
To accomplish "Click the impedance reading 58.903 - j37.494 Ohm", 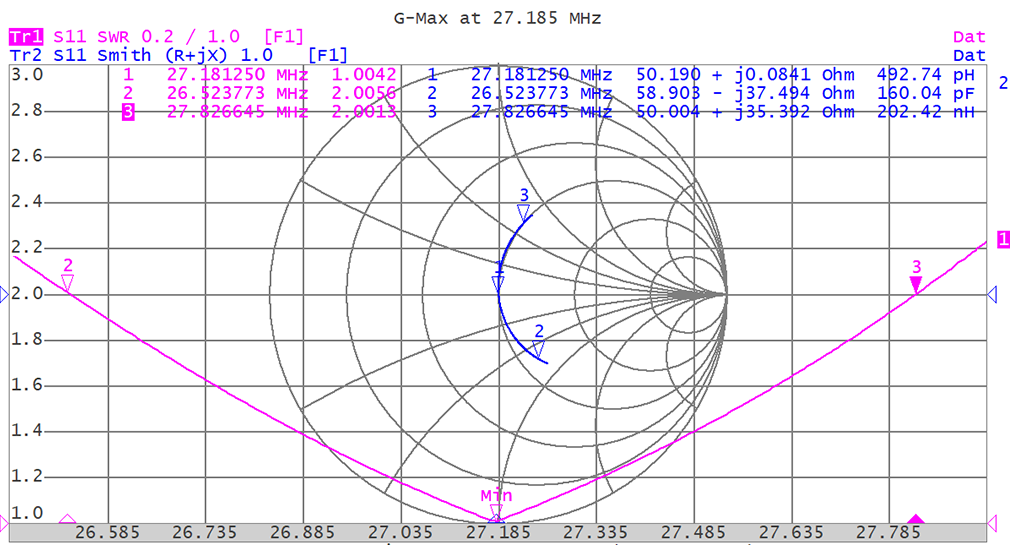I will click(x=745, y=93).
